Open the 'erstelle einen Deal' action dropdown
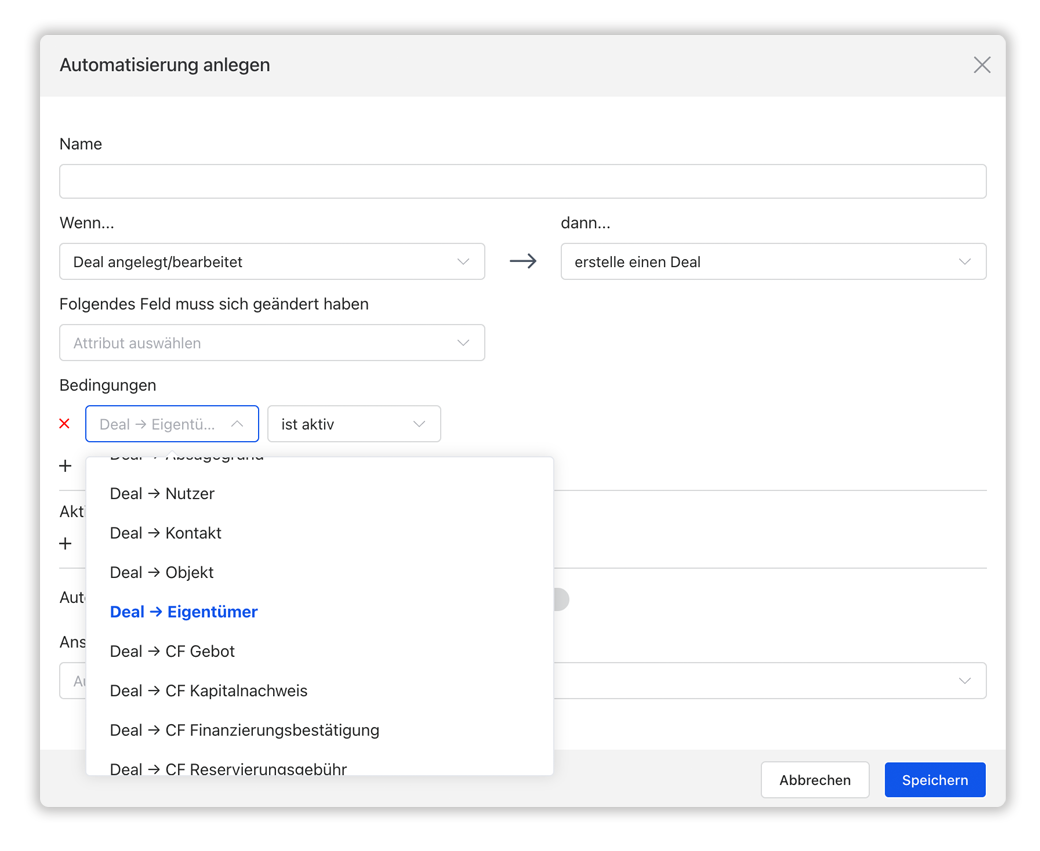This screenshot has width=1040, height=851. tap(773, 262)
